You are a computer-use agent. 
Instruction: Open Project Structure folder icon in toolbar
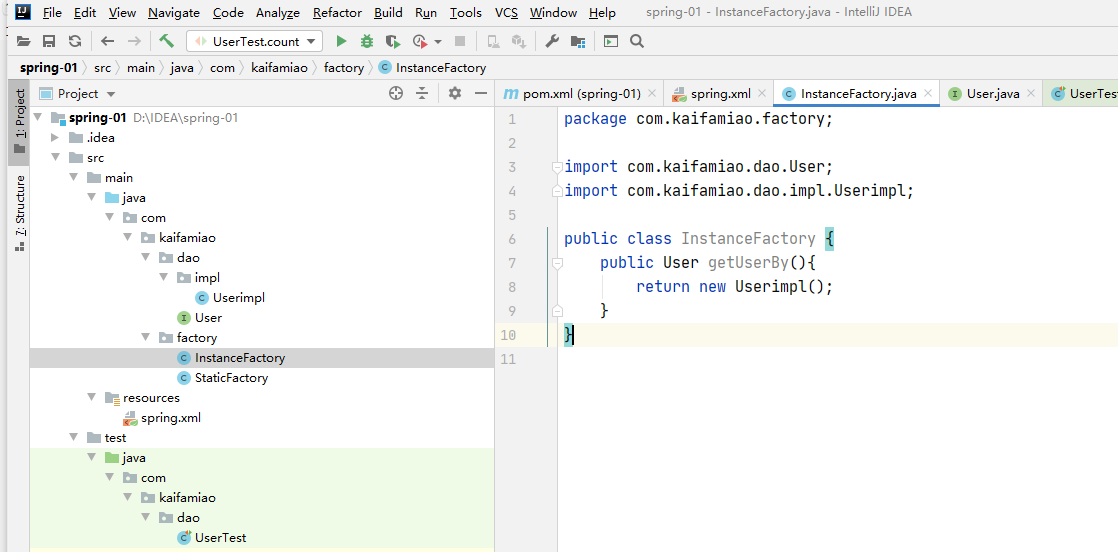(x=578, y=41)
